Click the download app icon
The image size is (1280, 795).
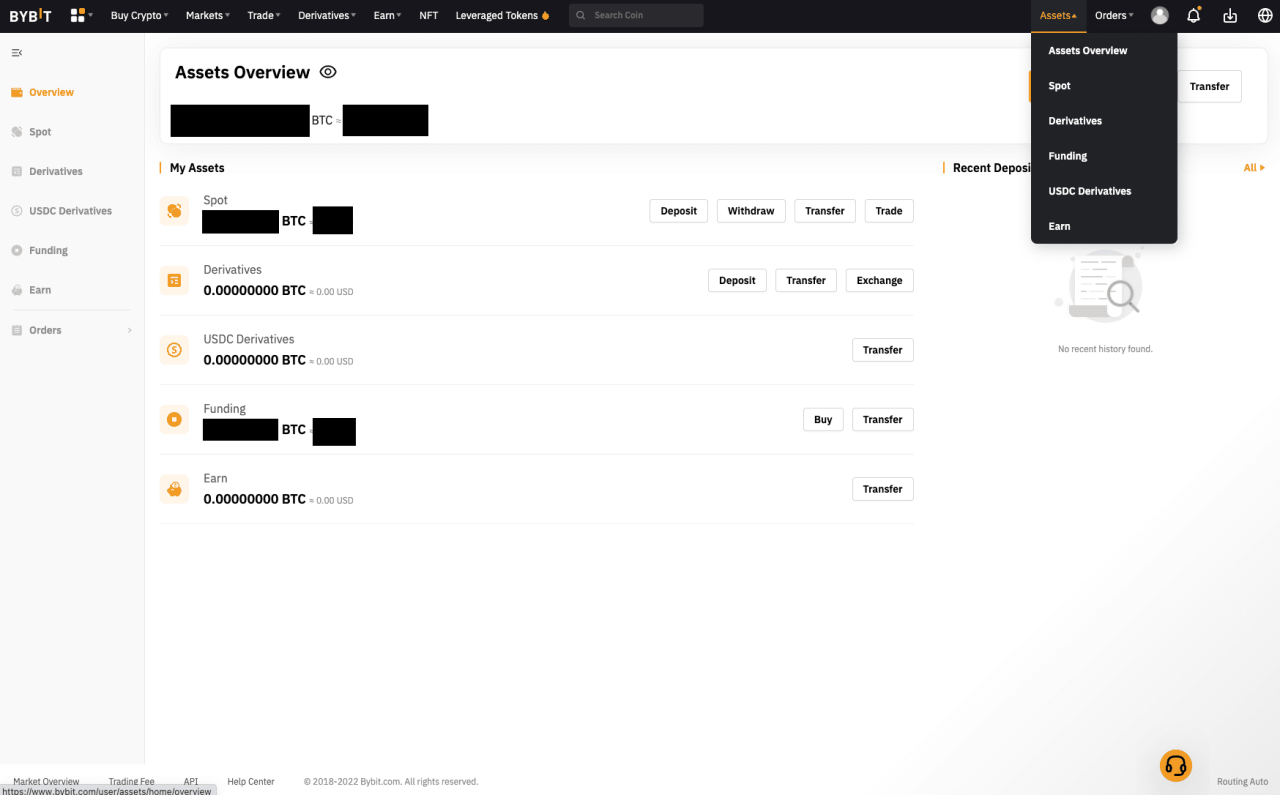(x=1230, y=16)
